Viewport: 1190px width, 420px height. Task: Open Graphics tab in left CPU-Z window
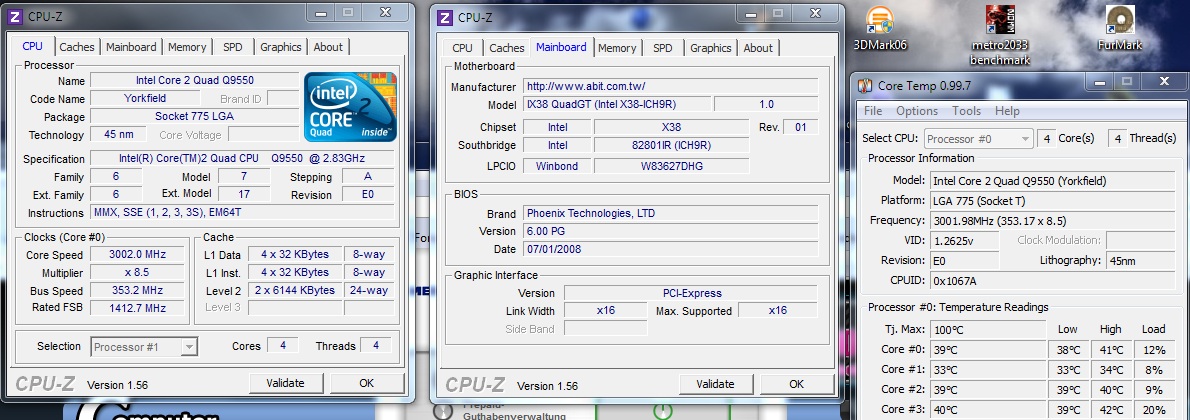coord(281,47)
